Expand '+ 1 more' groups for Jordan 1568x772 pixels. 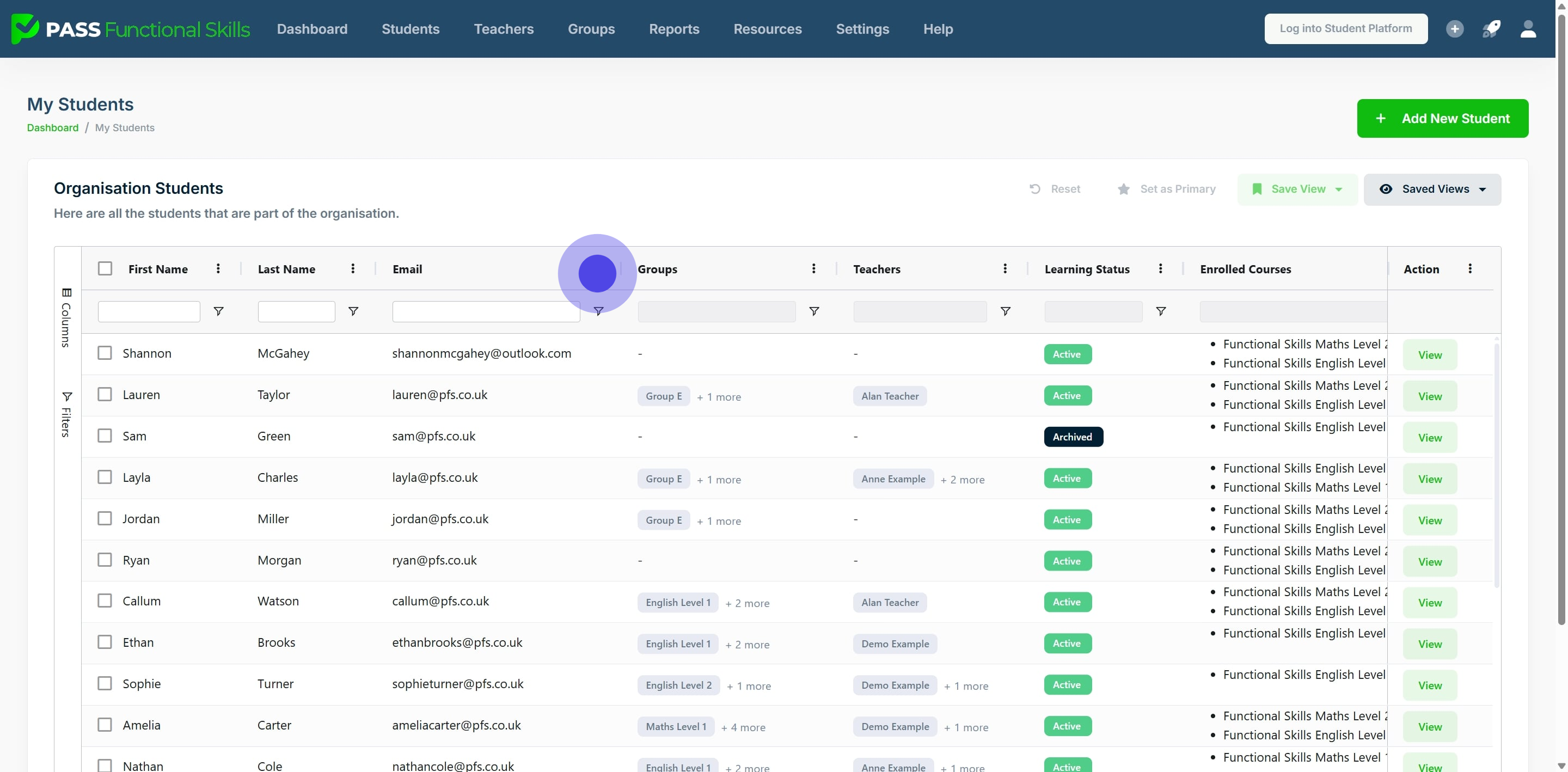coord(719,521)
